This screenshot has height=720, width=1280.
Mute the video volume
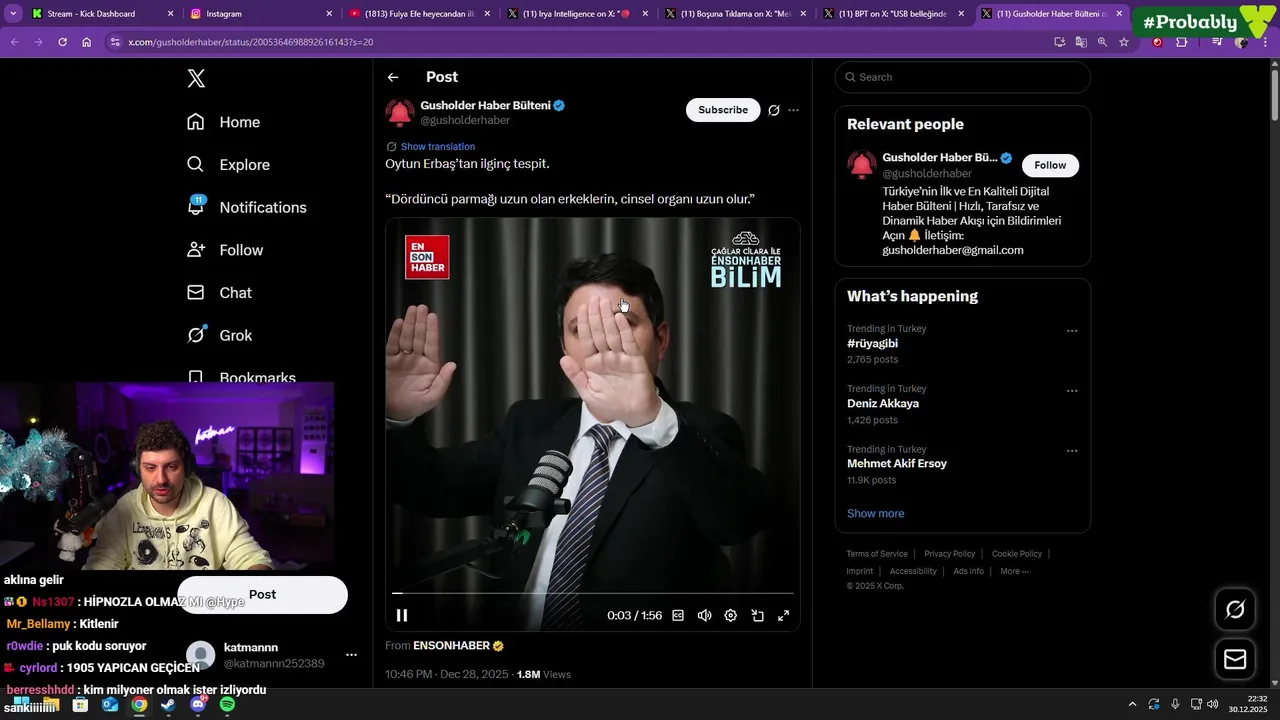704,616
